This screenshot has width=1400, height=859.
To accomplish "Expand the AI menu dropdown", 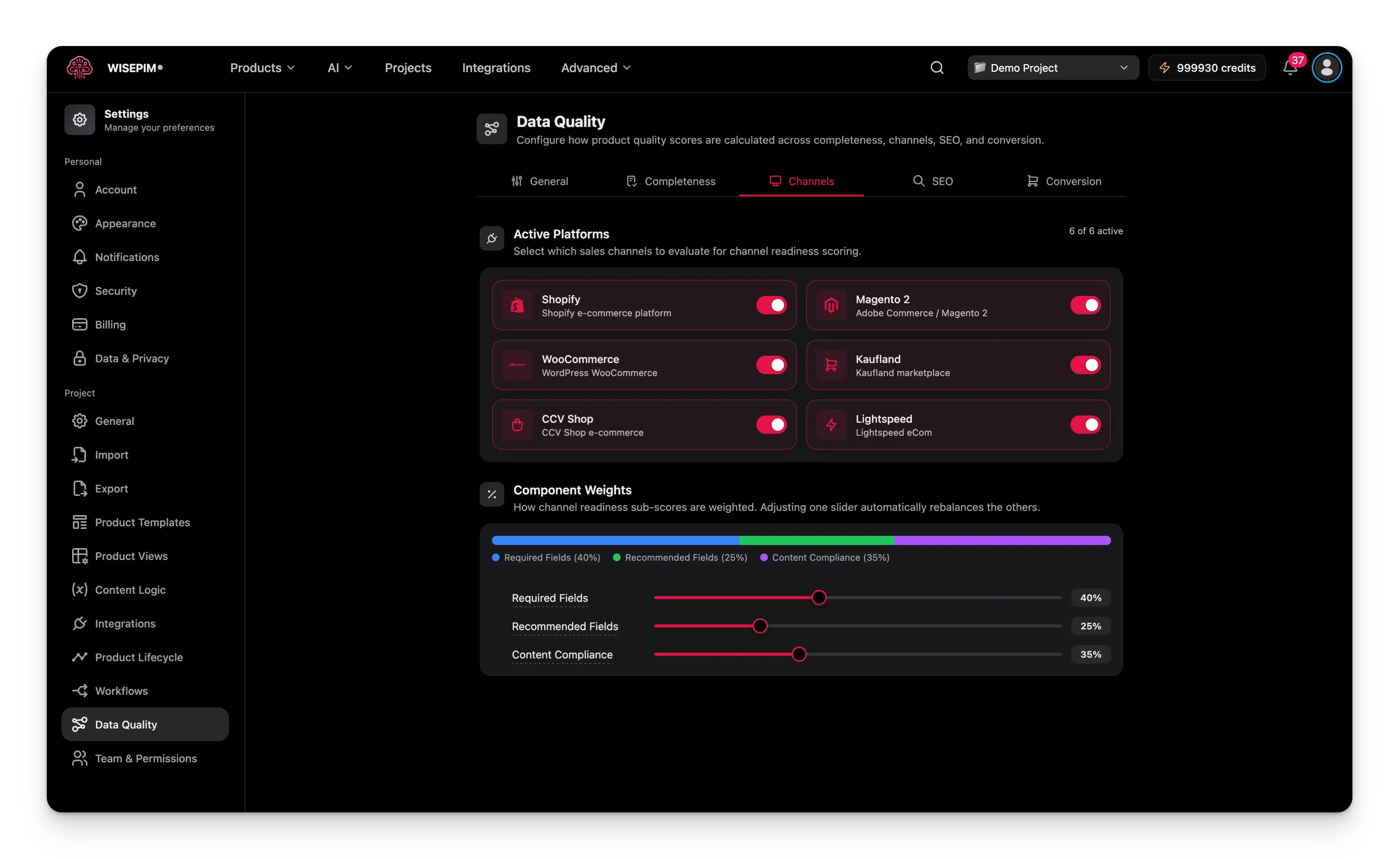I will (340, 68).
